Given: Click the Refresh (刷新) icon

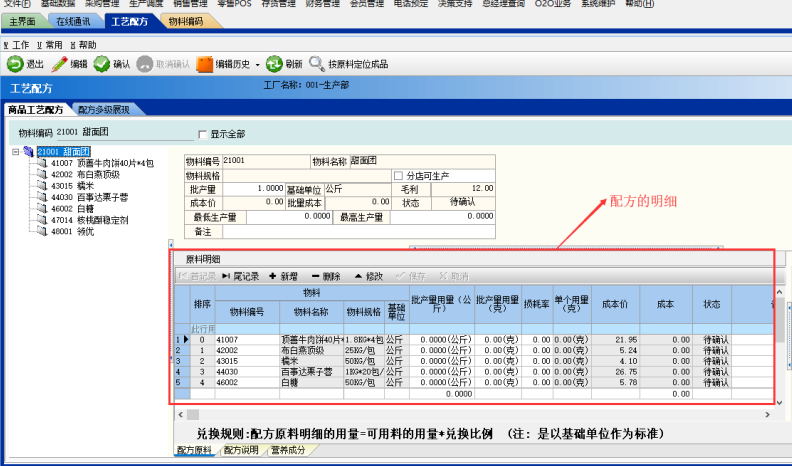Looking at the screenshot, I should (x=274, y=64).
